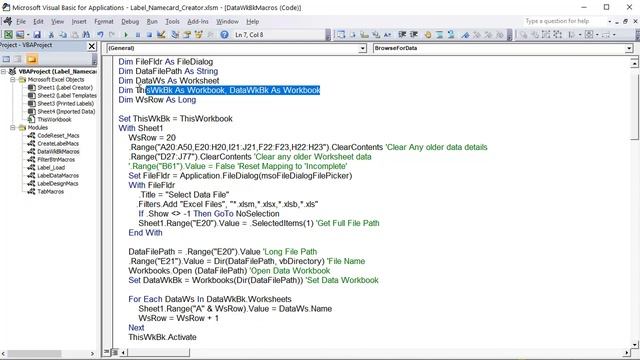
Task: Copy the selected code
Action: (63, 35)
